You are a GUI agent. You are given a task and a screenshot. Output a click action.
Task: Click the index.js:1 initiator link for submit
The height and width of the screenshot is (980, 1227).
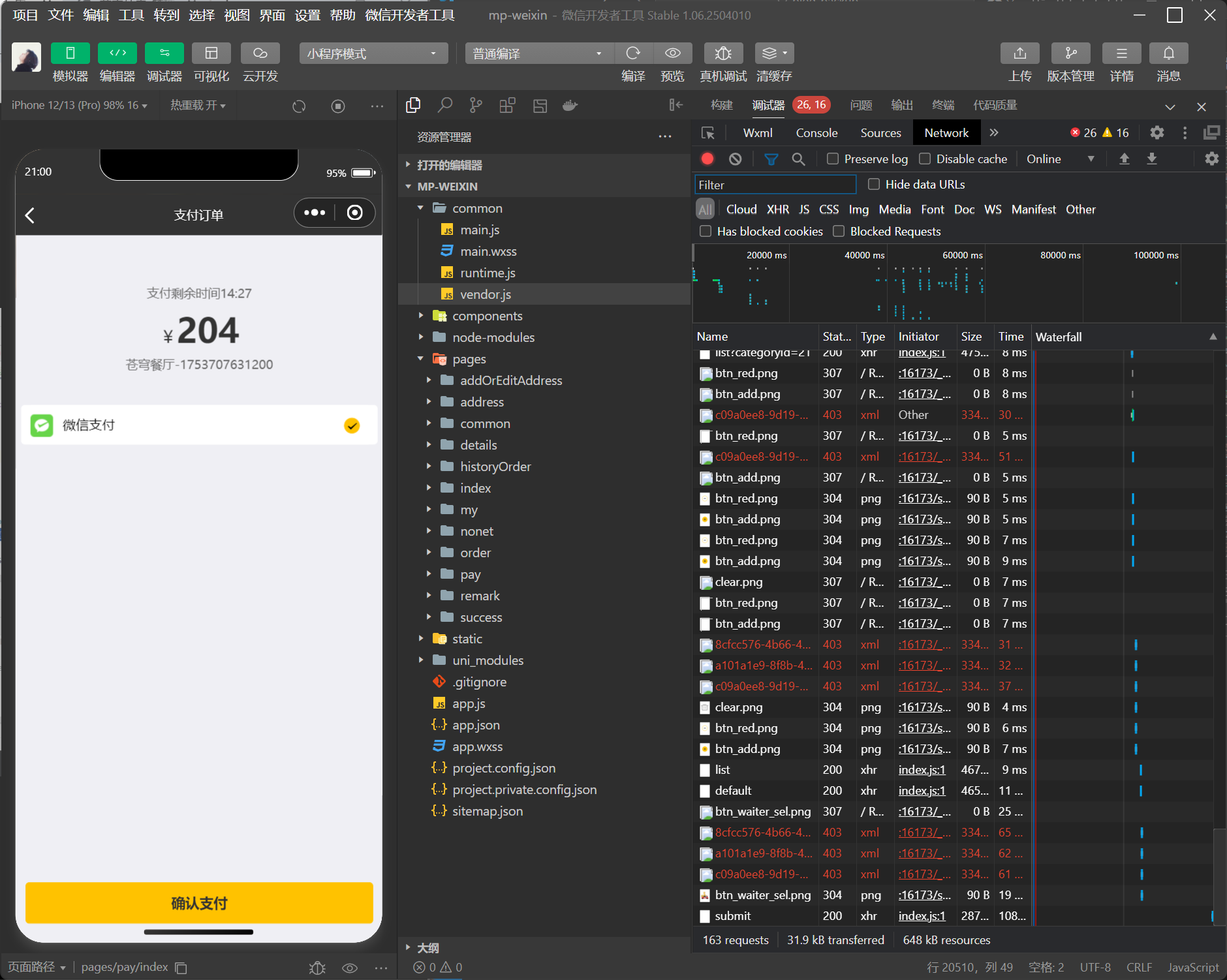(x=922, y=916)
